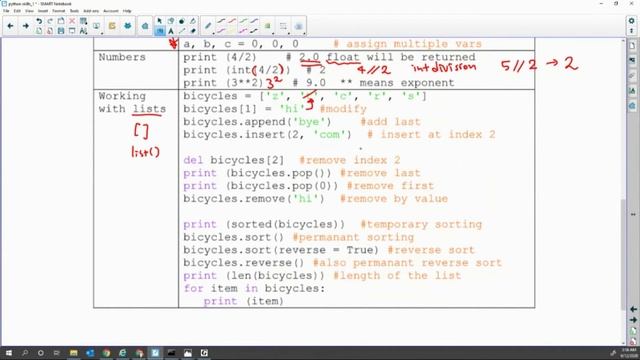Open toolbar settings gear icon
Screen dimensions: 640x360
(631, 20)
